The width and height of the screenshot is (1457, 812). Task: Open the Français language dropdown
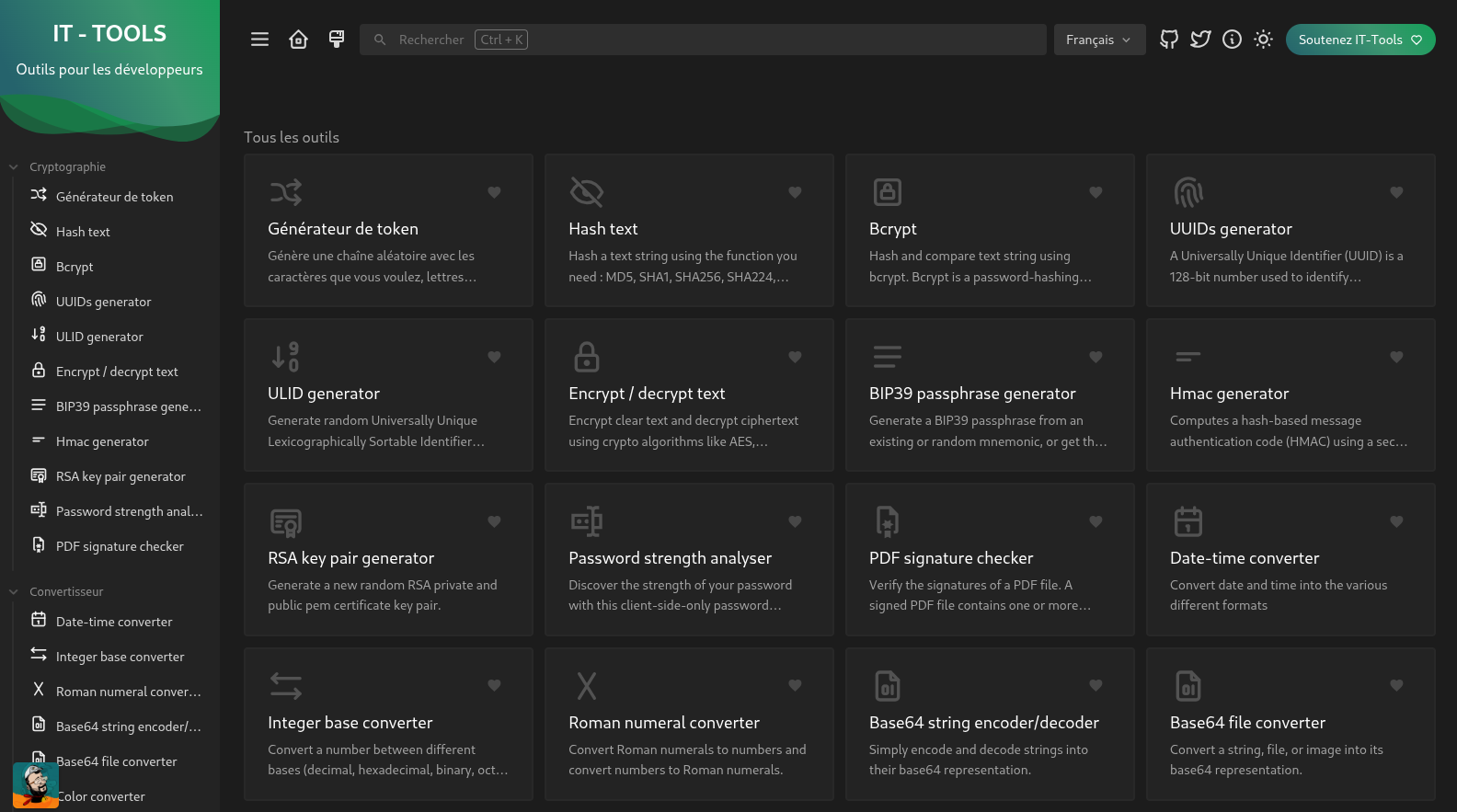coord(1099,40)
